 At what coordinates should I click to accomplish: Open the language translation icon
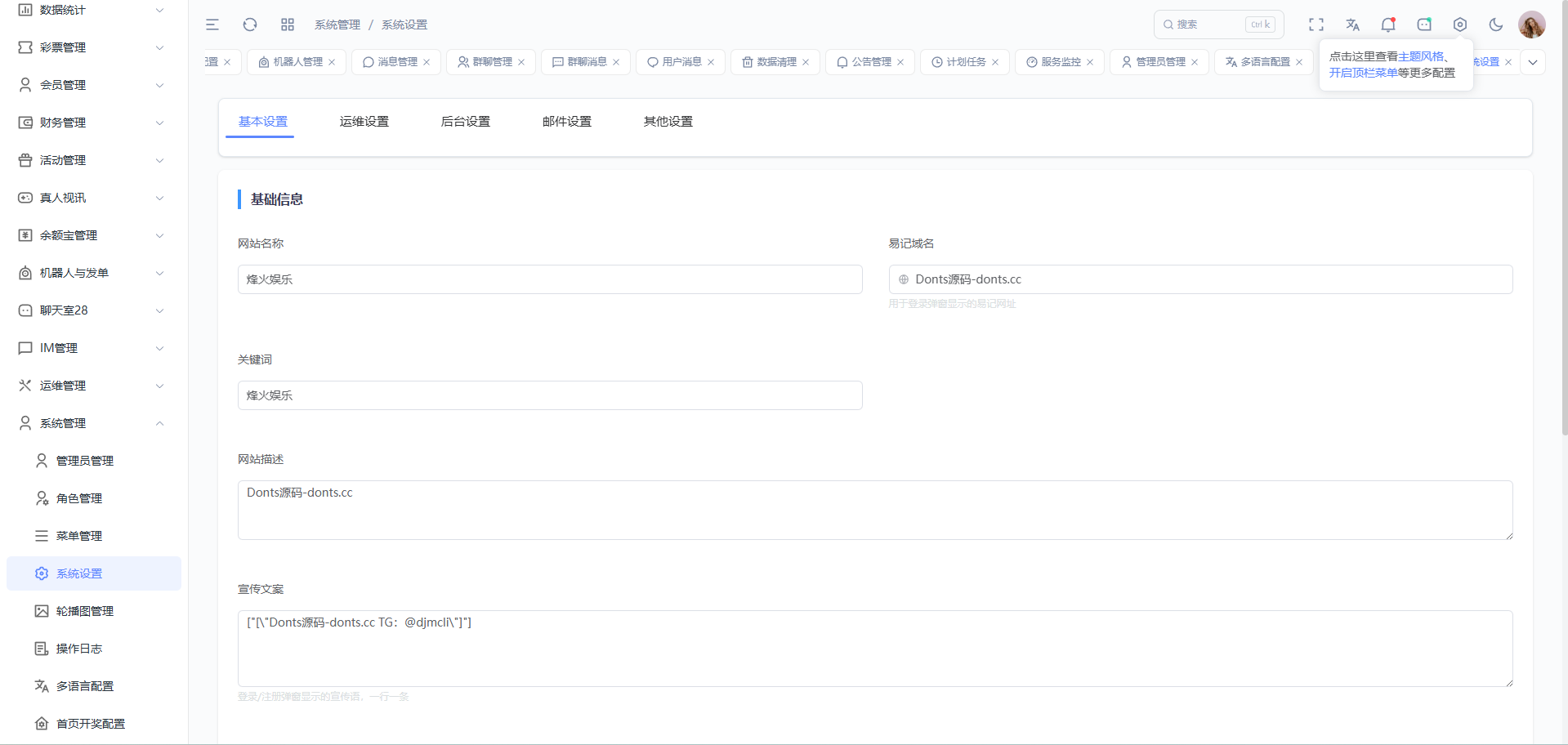pyautogui.click(x=1352, y=25)
